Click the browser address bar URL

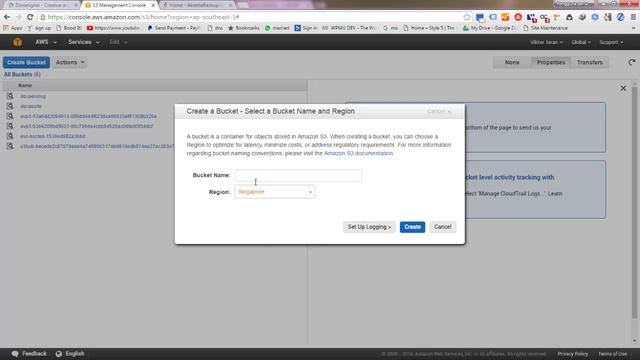pos(143,17)
